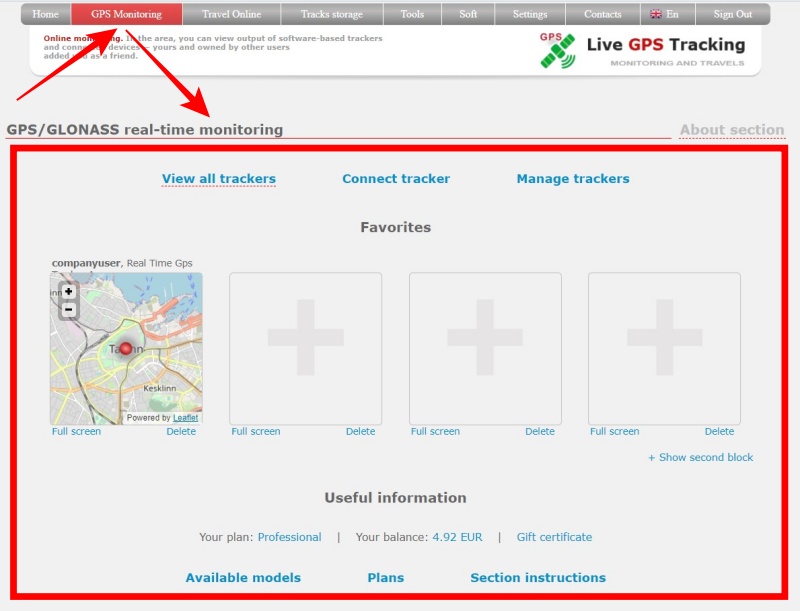The height and width of the screenshot is (611, 800).
Task: Add a favorite in the third empty slot
Action: (x=485, y=348)
